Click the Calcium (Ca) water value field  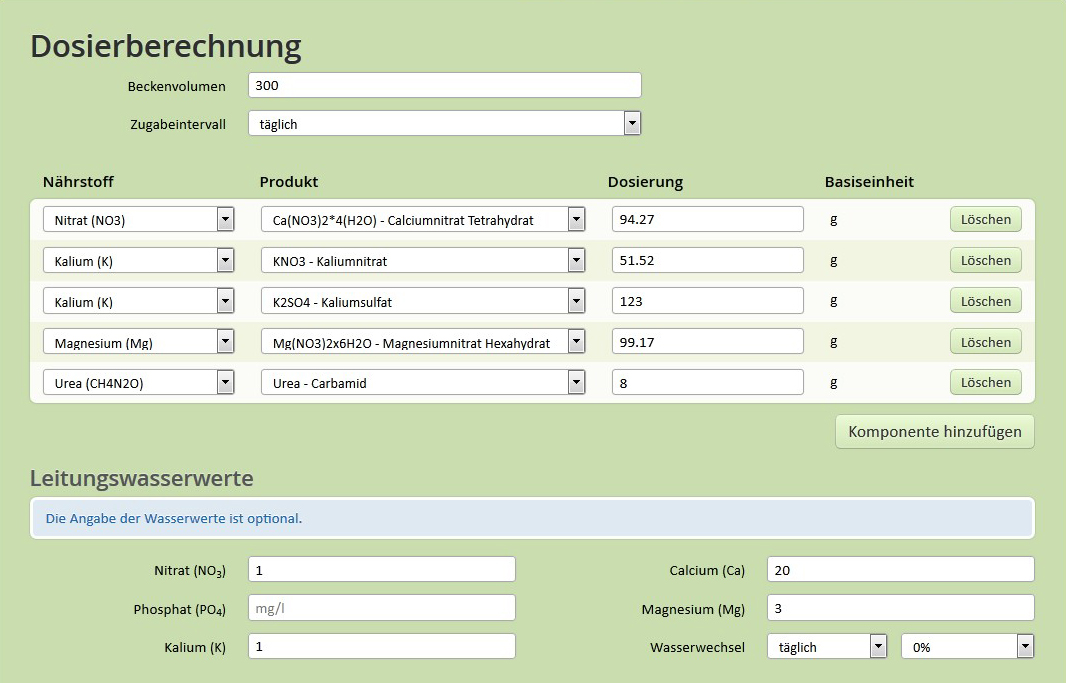[x=900, y=570]
